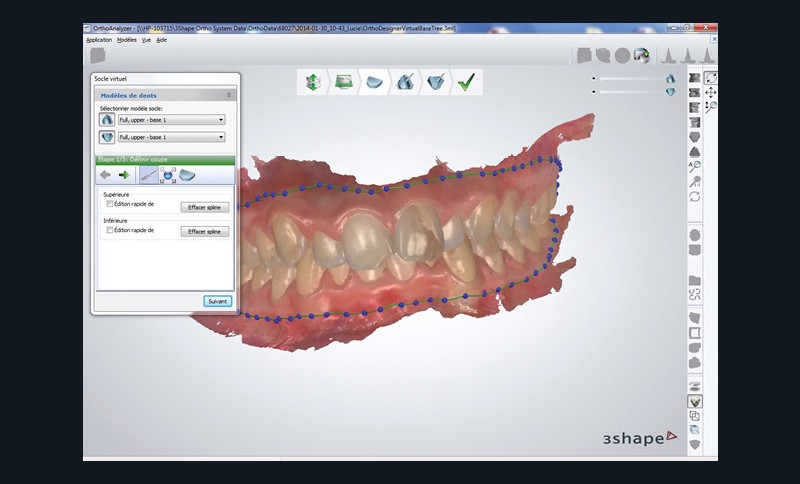
Task: Enable Édition rapide for Supérieure
Action: pyautogui.click(x=110, y=203)
